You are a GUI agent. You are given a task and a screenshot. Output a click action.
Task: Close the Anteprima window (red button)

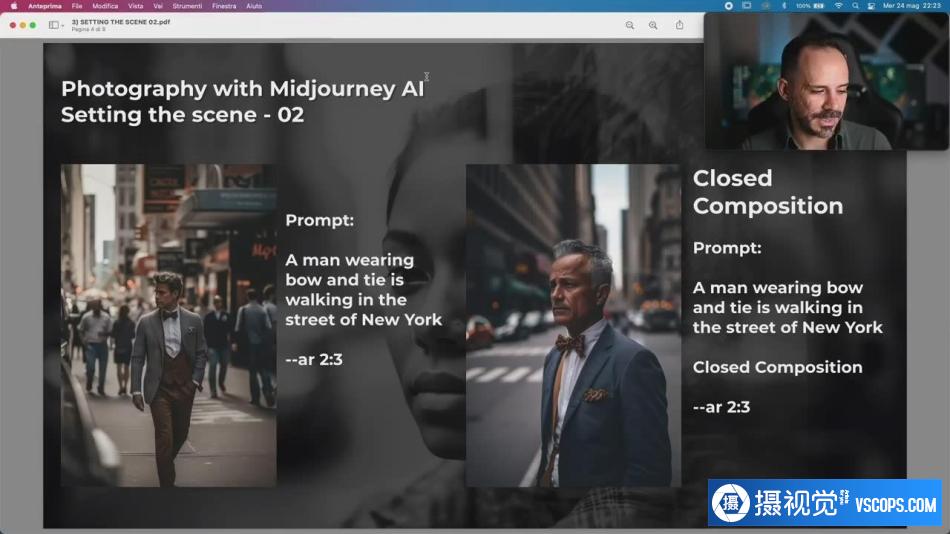pyautogui.click(x=13, y=25)
